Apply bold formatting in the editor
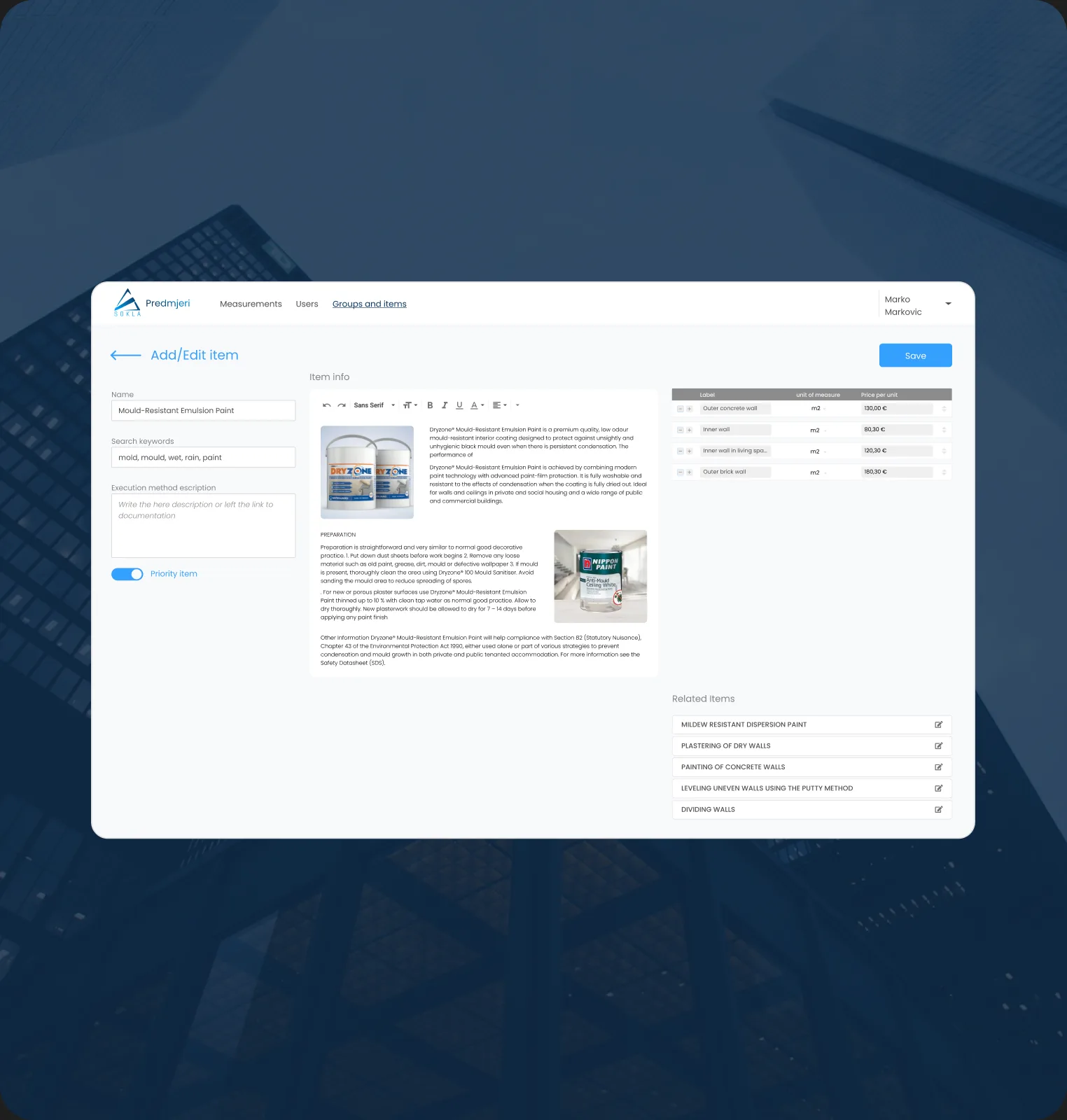Screen dimensions: 1067x1120 point(430,405)
